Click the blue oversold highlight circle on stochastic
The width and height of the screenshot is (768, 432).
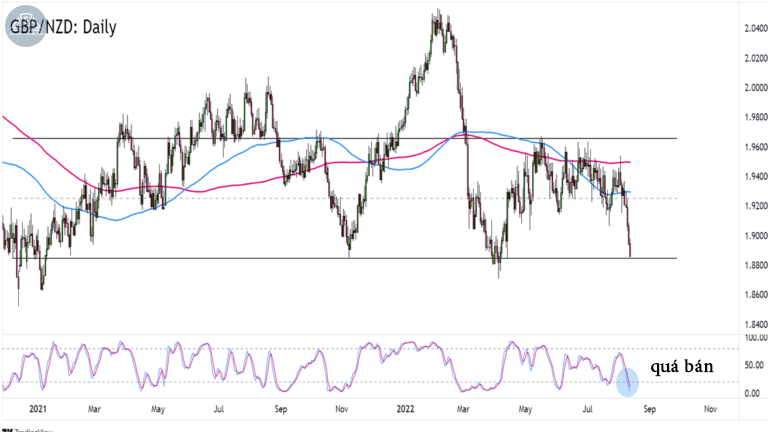[x=627, y=382]
